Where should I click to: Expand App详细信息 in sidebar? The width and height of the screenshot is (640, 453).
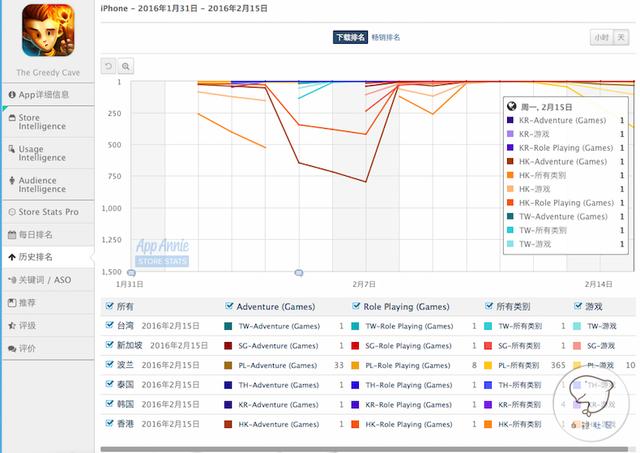point(44,94)
